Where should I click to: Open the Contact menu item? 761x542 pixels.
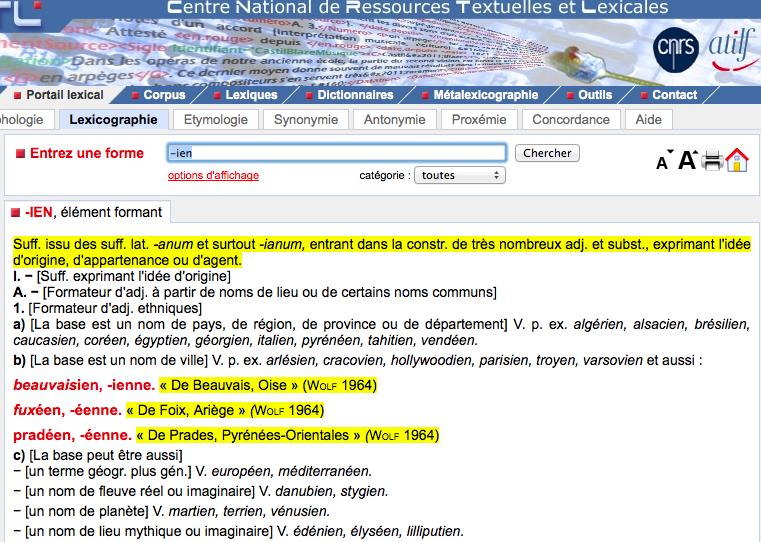[x=669, y=95]
